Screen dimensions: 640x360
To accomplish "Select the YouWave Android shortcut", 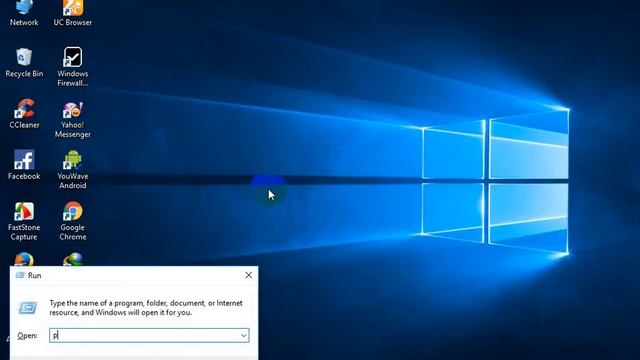I will pos(73,170).
